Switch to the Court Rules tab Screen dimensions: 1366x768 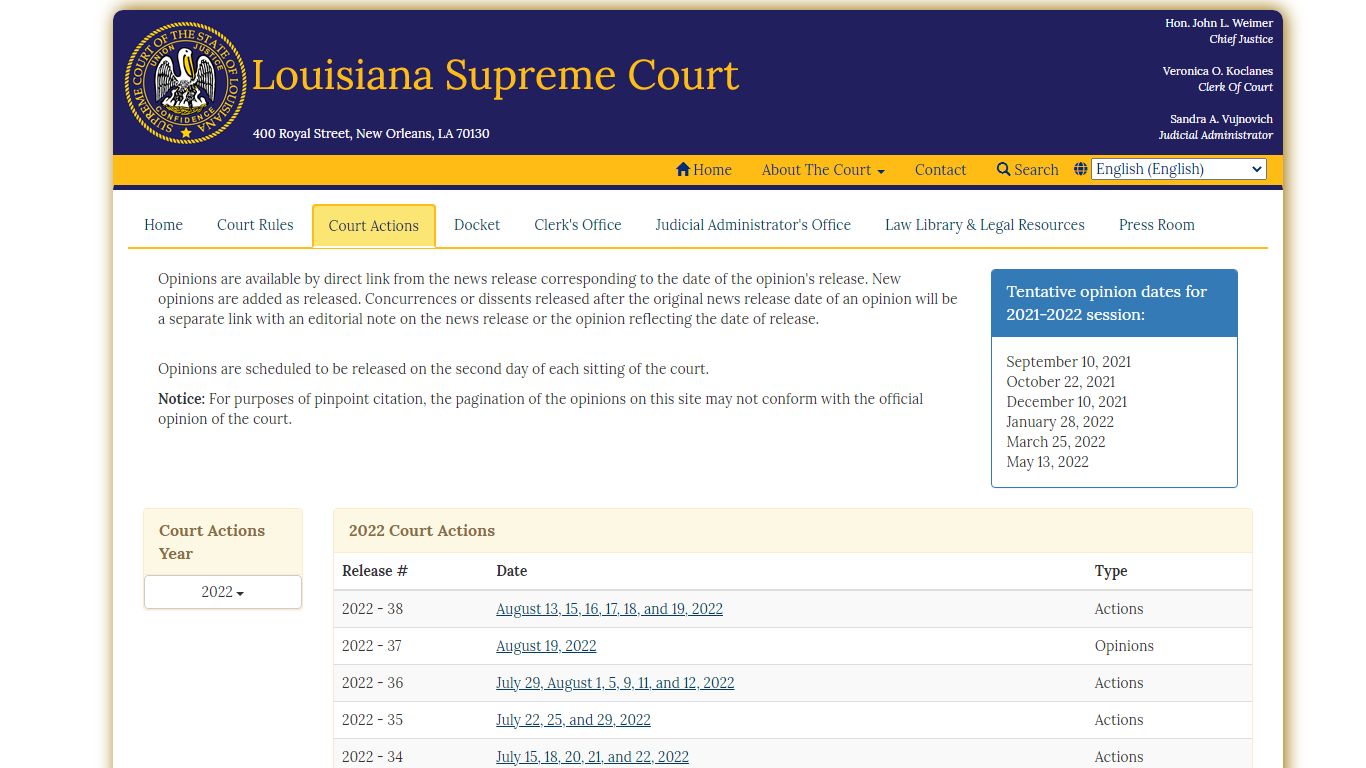255,225
